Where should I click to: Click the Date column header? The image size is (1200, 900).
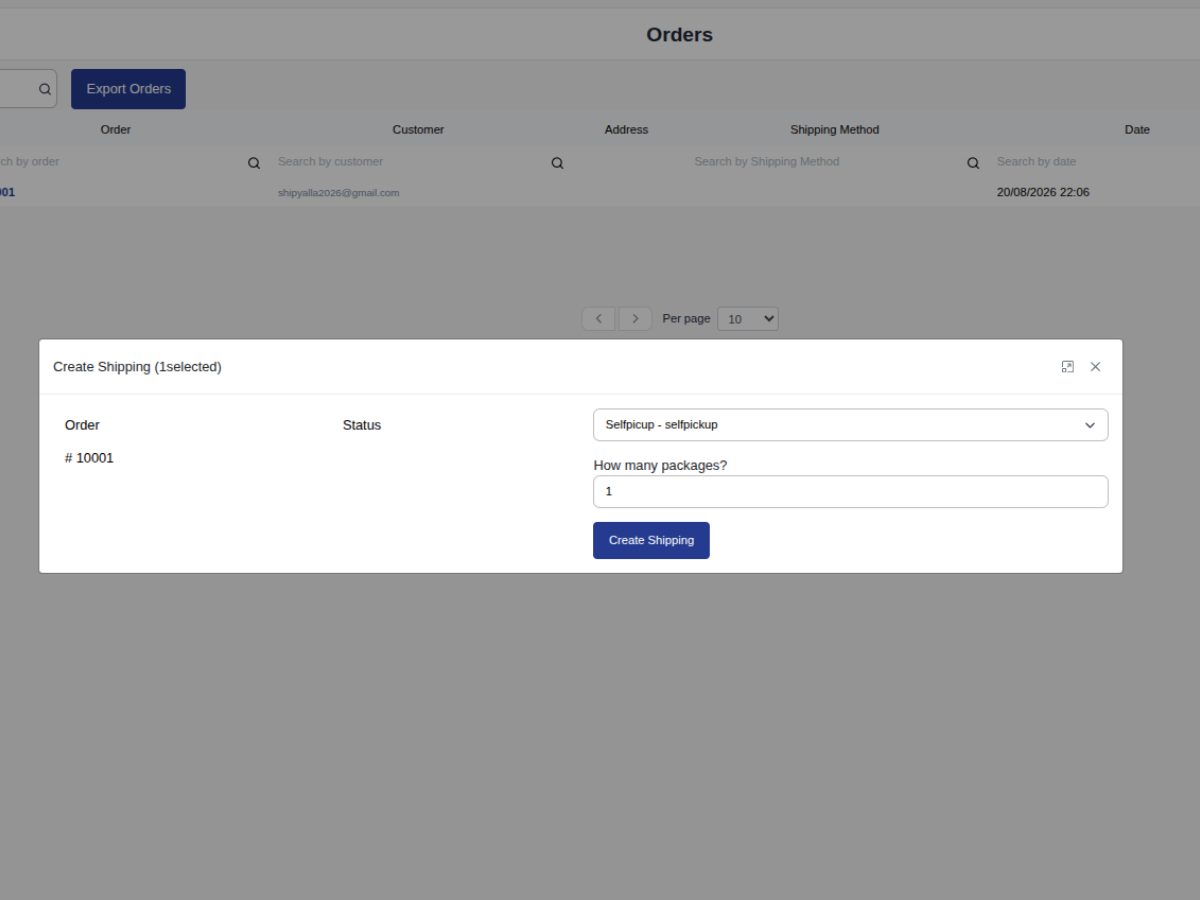(1137, 130)
